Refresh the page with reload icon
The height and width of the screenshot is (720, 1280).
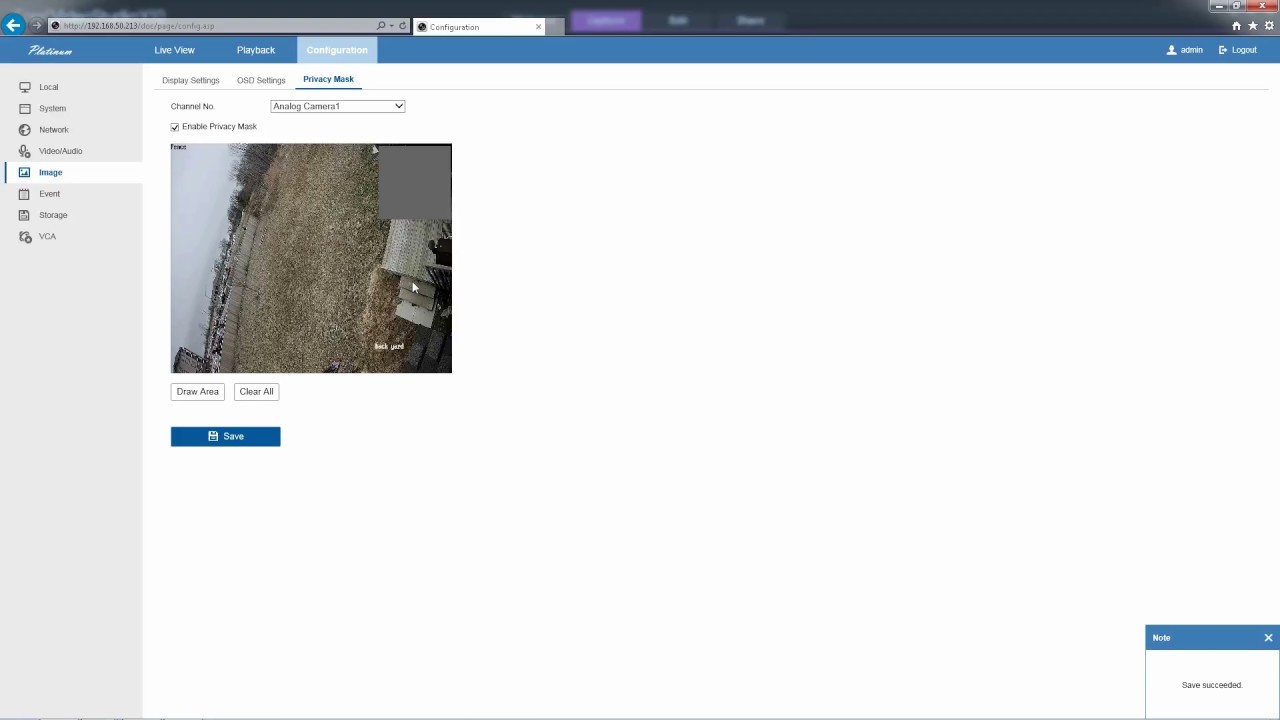pos(403,26)
